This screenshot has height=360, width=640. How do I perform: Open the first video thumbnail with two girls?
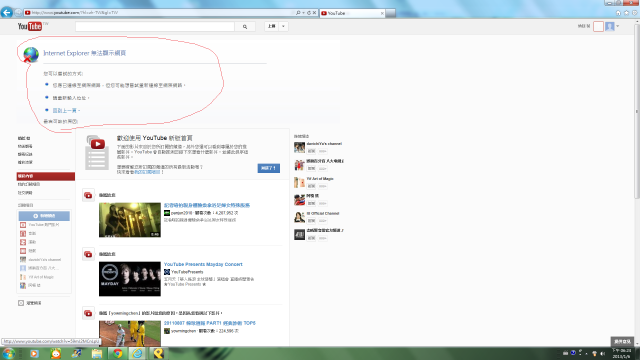coord(130,220)
